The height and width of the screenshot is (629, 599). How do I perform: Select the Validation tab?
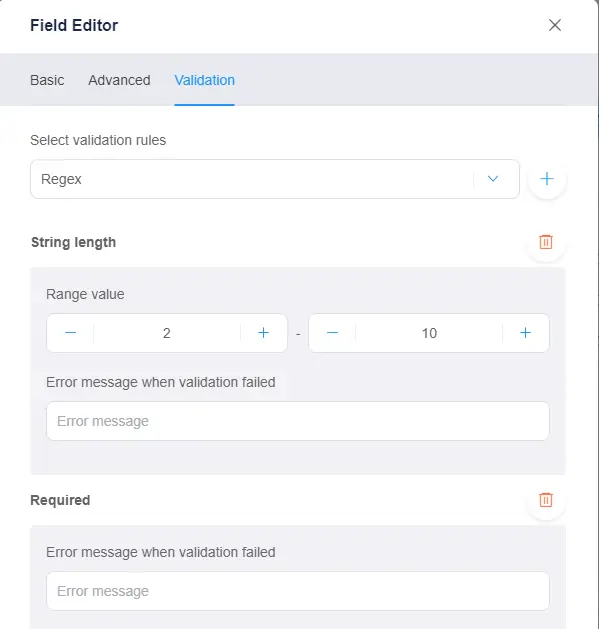204,80
